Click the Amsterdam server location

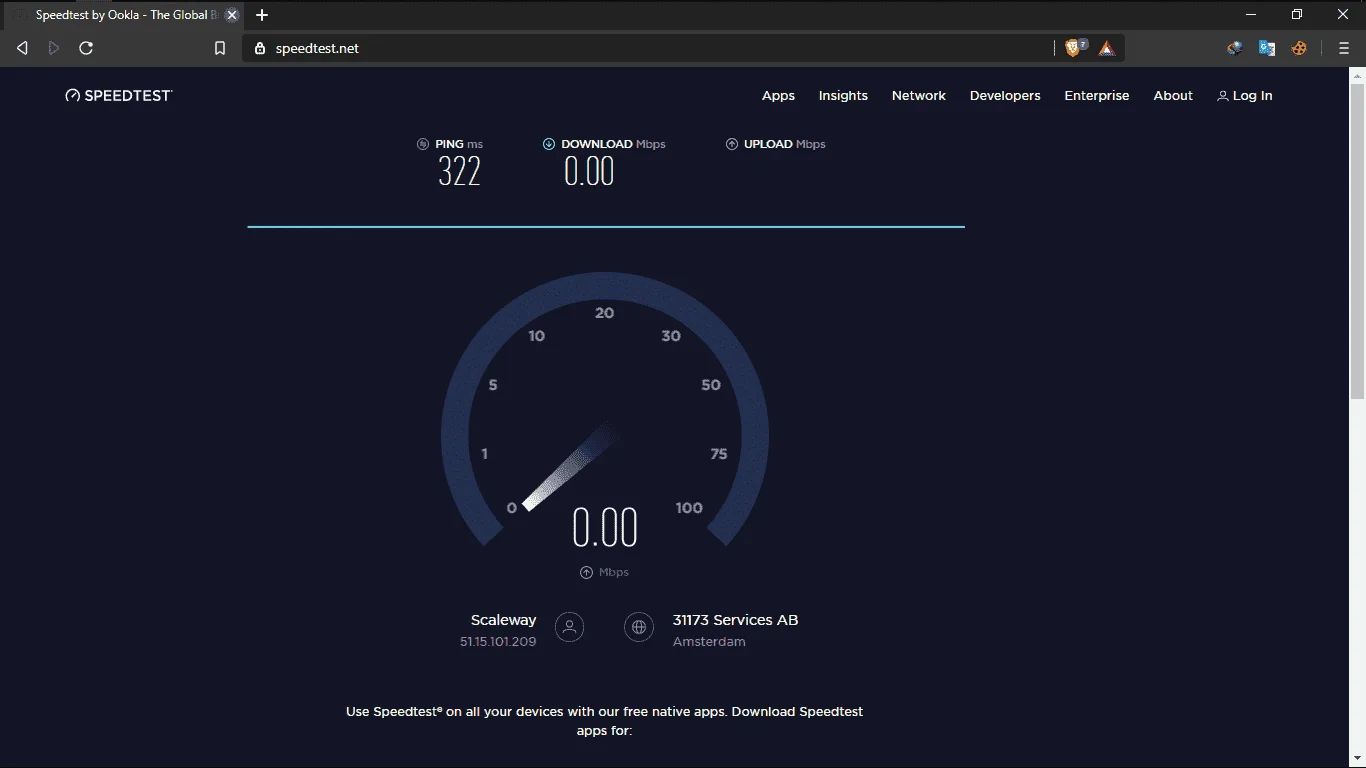coord(709,642)
